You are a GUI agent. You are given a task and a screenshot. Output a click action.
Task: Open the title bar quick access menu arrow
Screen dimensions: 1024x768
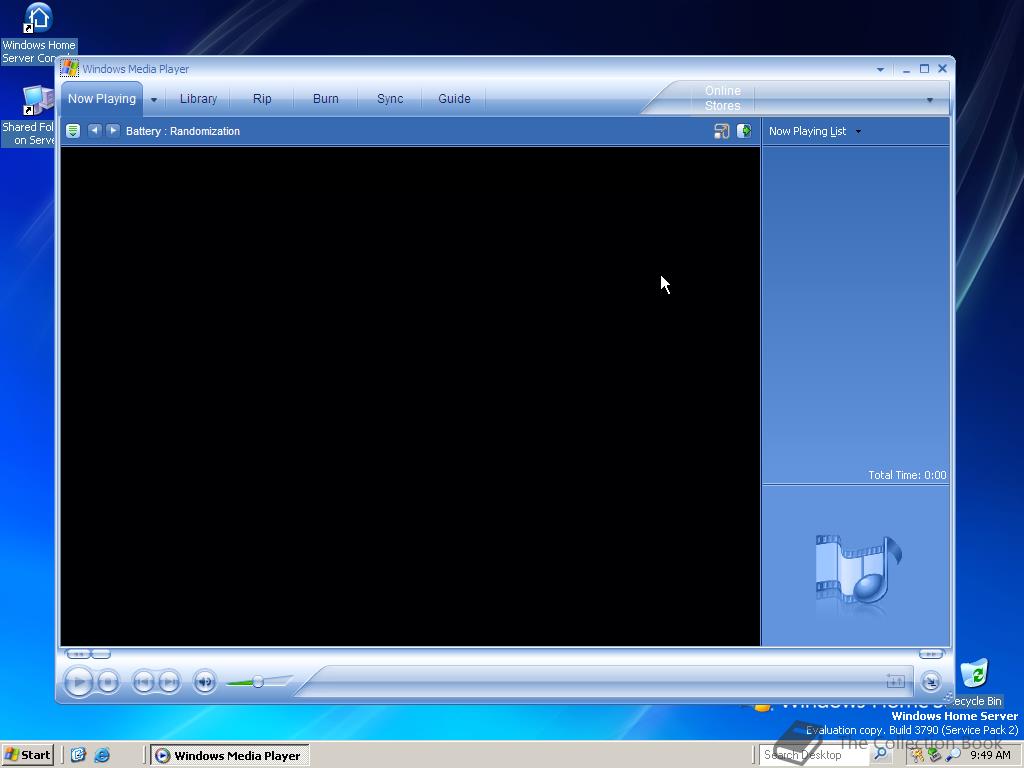pos(880,69)
